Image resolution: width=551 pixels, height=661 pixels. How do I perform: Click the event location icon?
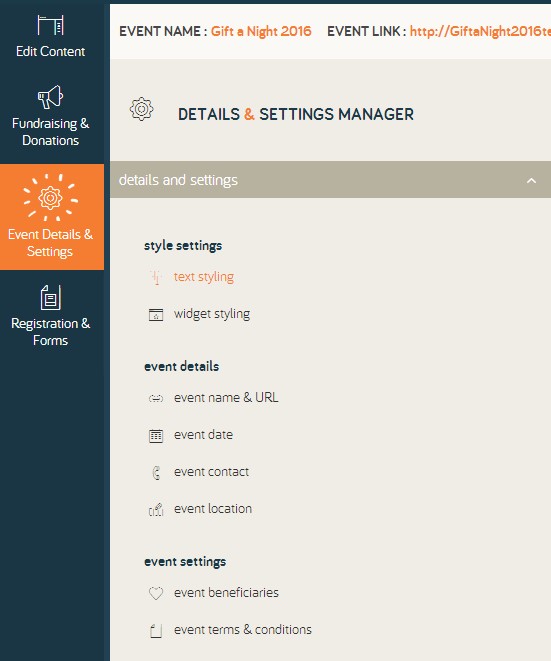156,510
